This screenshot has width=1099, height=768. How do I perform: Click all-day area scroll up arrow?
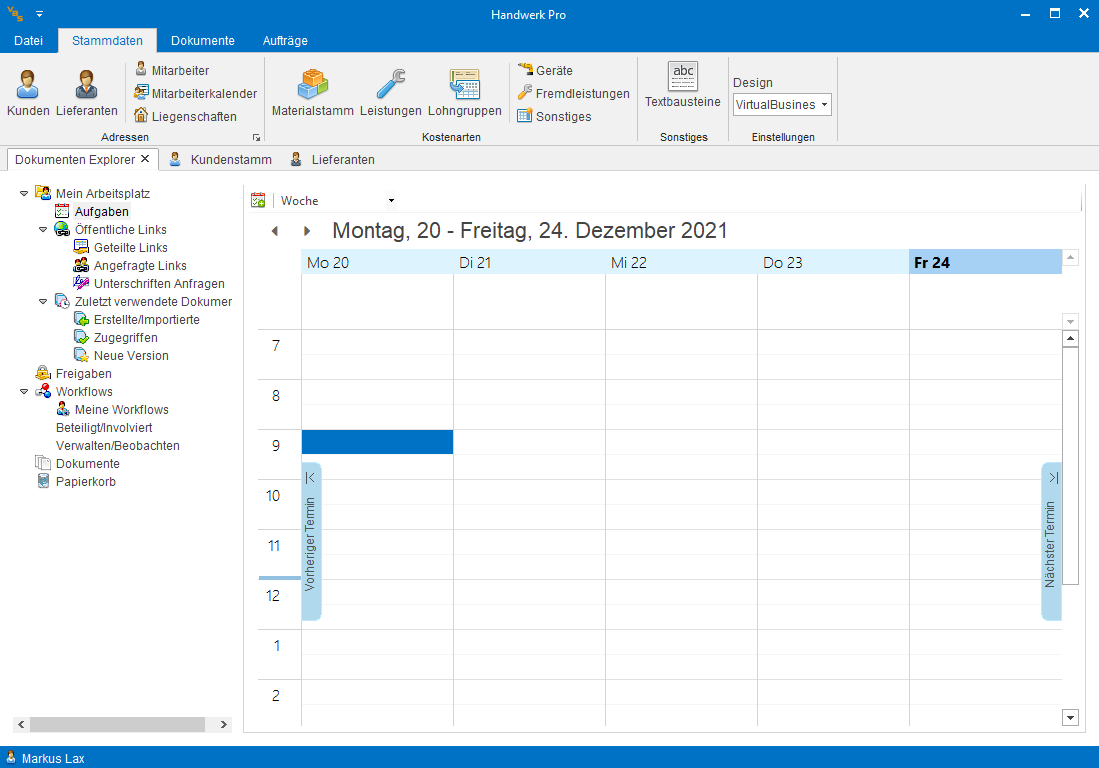tap(1070, 258)
